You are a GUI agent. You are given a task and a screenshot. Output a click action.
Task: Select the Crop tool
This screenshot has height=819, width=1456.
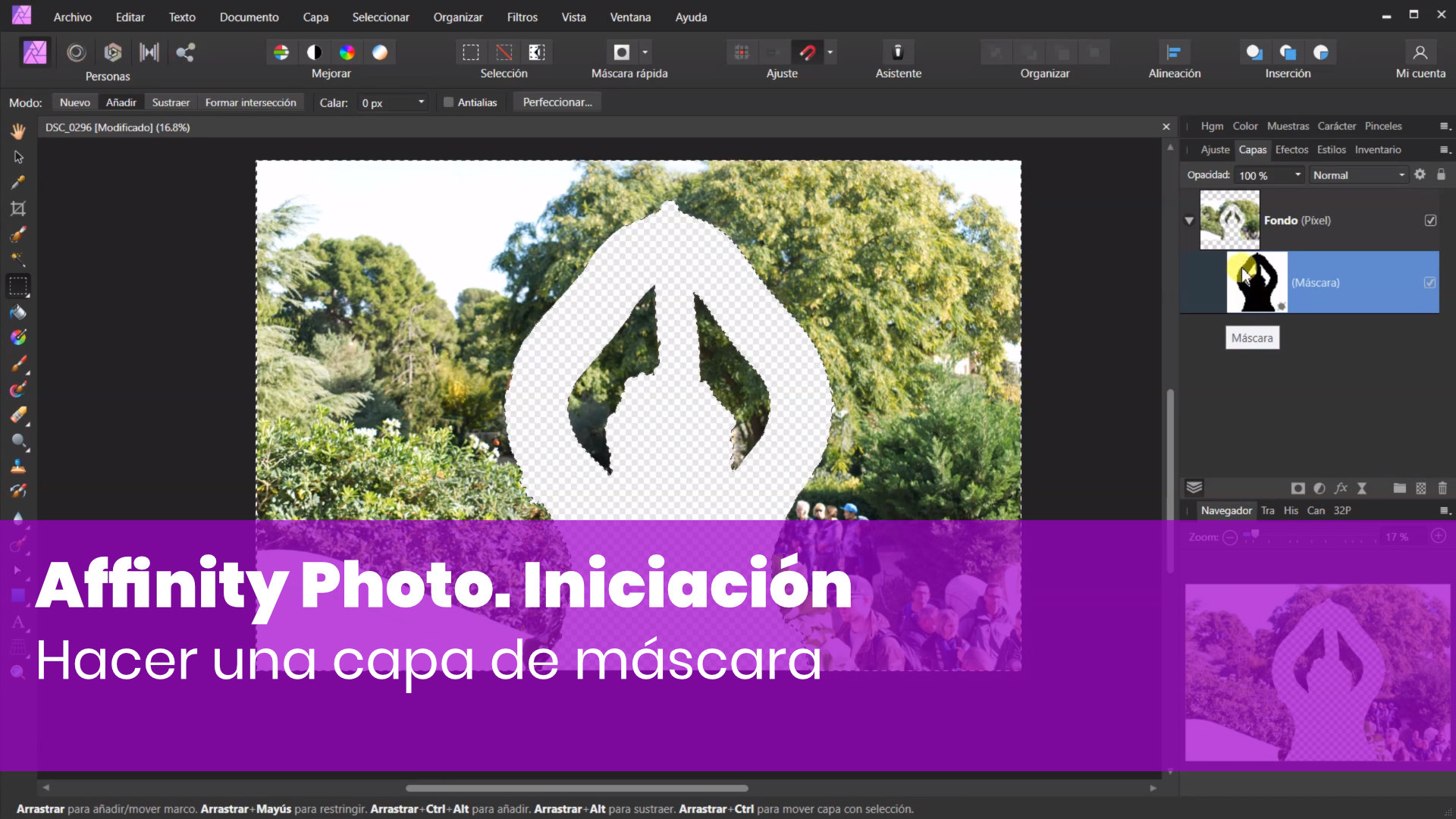coord(18,209)
